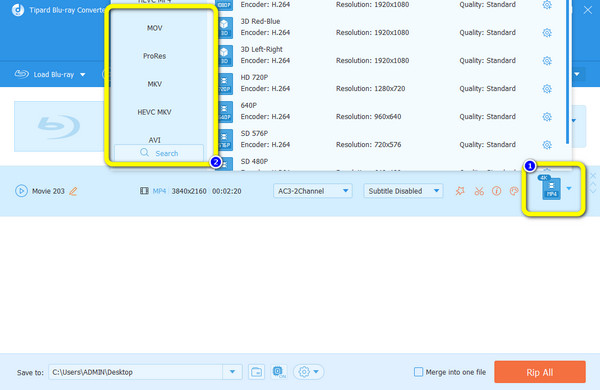Open settings gear for SD 576P preset

click(547, 144)
